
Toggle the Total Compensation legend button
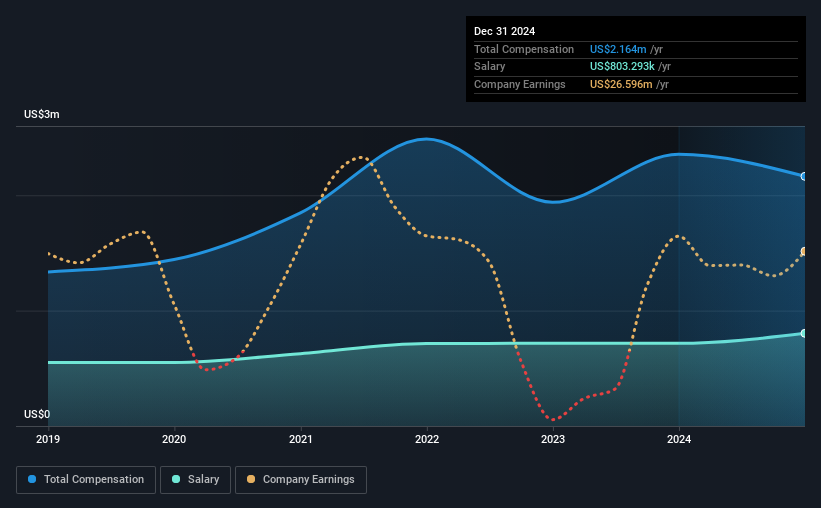86,480
